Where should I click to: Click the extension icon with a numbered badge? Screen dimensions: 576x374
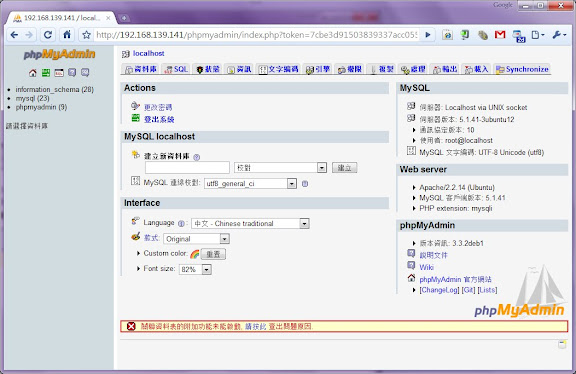click(519, 36)
